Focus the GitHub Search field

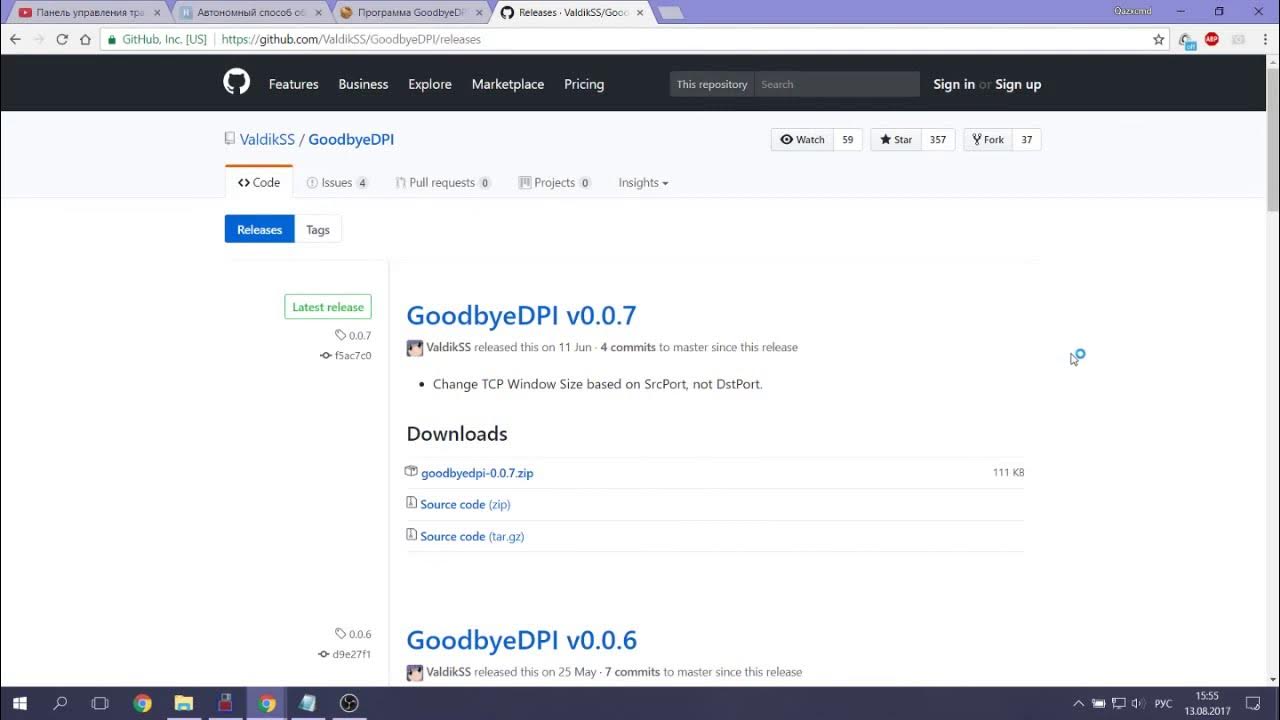[x=837, y=84]
